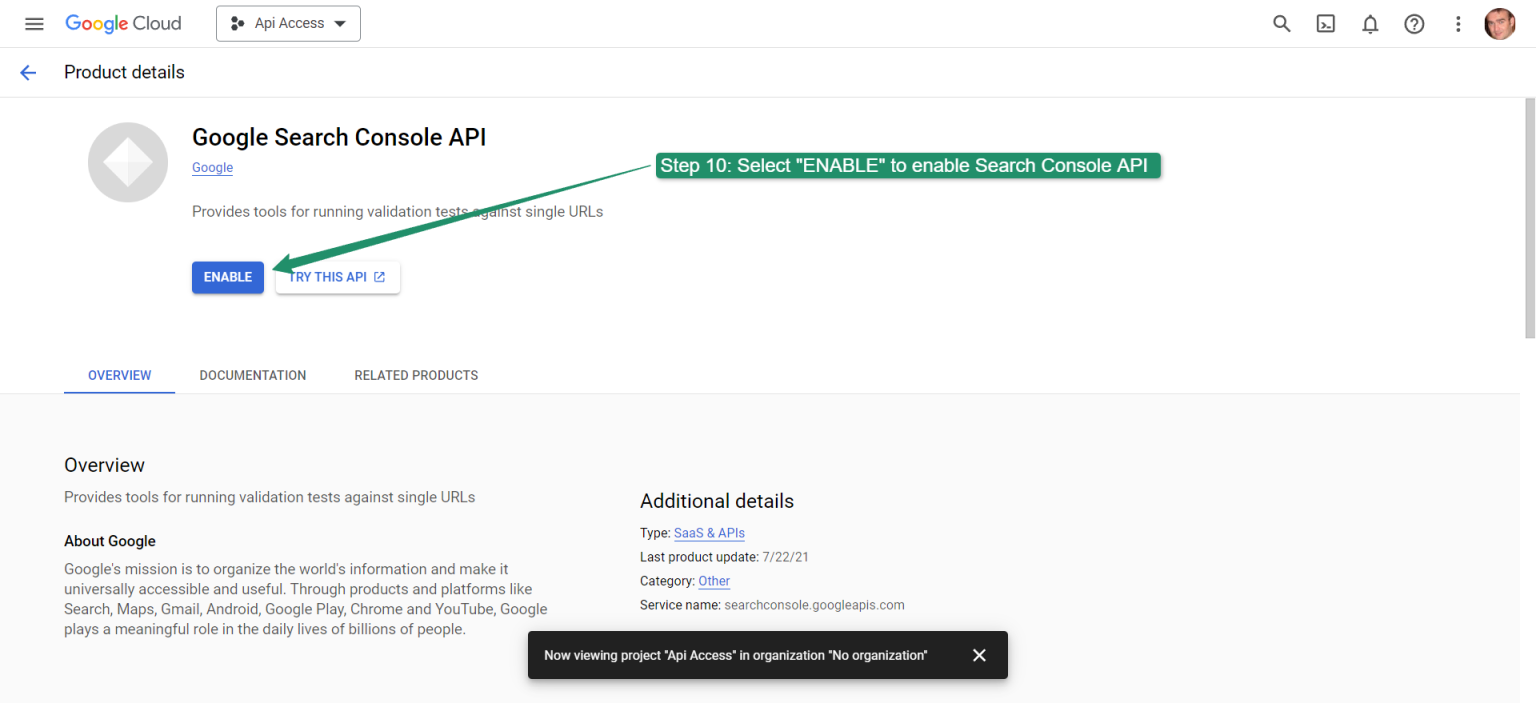Activate the Cloud Shell terminal icon
The width and height of the screenshot is (1536, 703).
coord(1326,23)
